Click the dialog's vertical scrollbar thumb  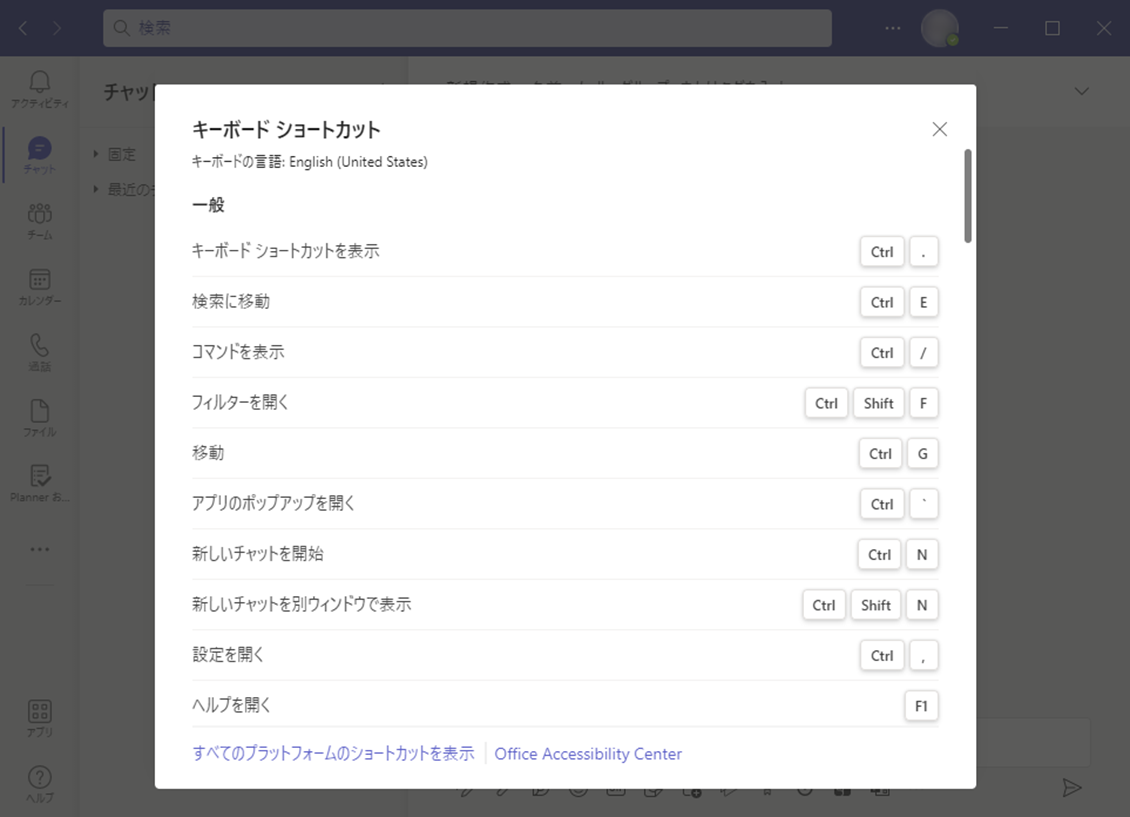click(967, 196)
